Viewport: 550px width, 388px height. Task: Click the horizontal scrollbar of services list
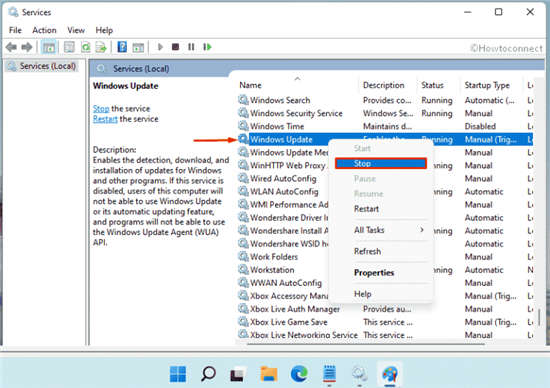click(367, 344)
